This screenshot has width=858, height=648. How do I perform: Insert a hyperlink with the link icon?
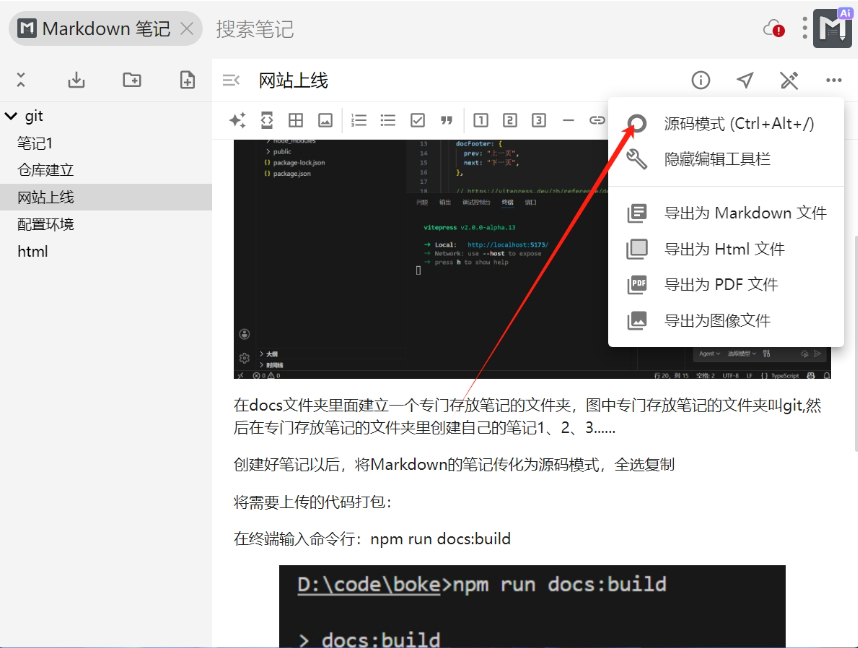tap(596, 120)
